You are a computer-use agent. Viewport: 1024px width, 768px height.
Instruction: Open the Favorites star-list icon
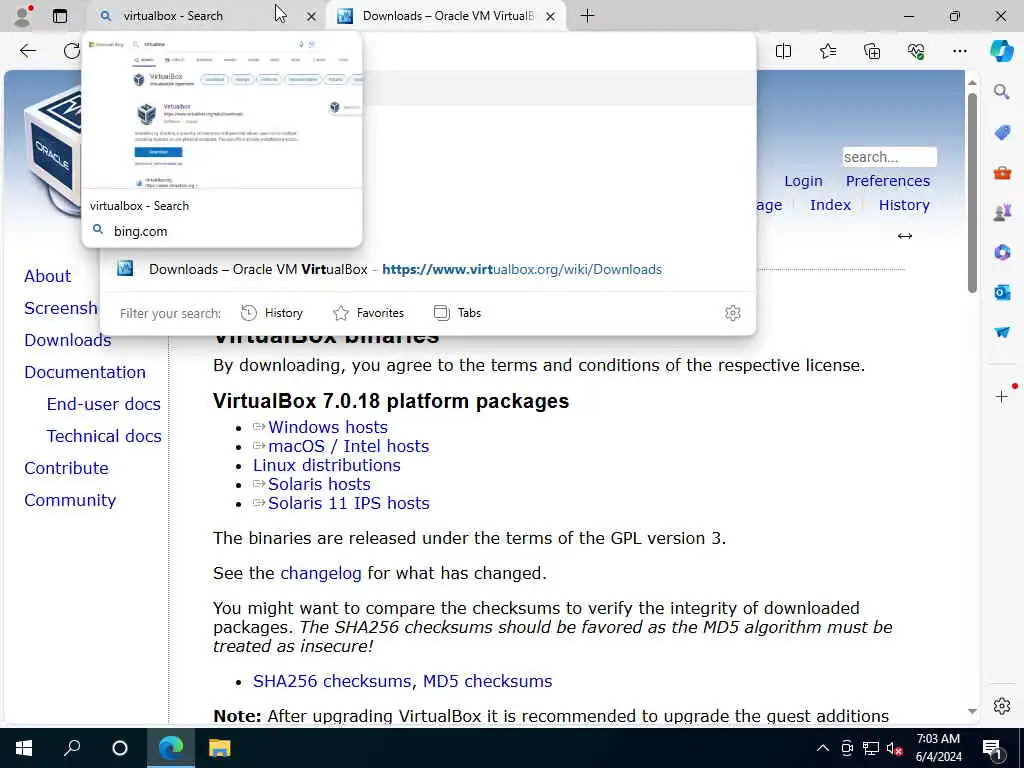827,51
